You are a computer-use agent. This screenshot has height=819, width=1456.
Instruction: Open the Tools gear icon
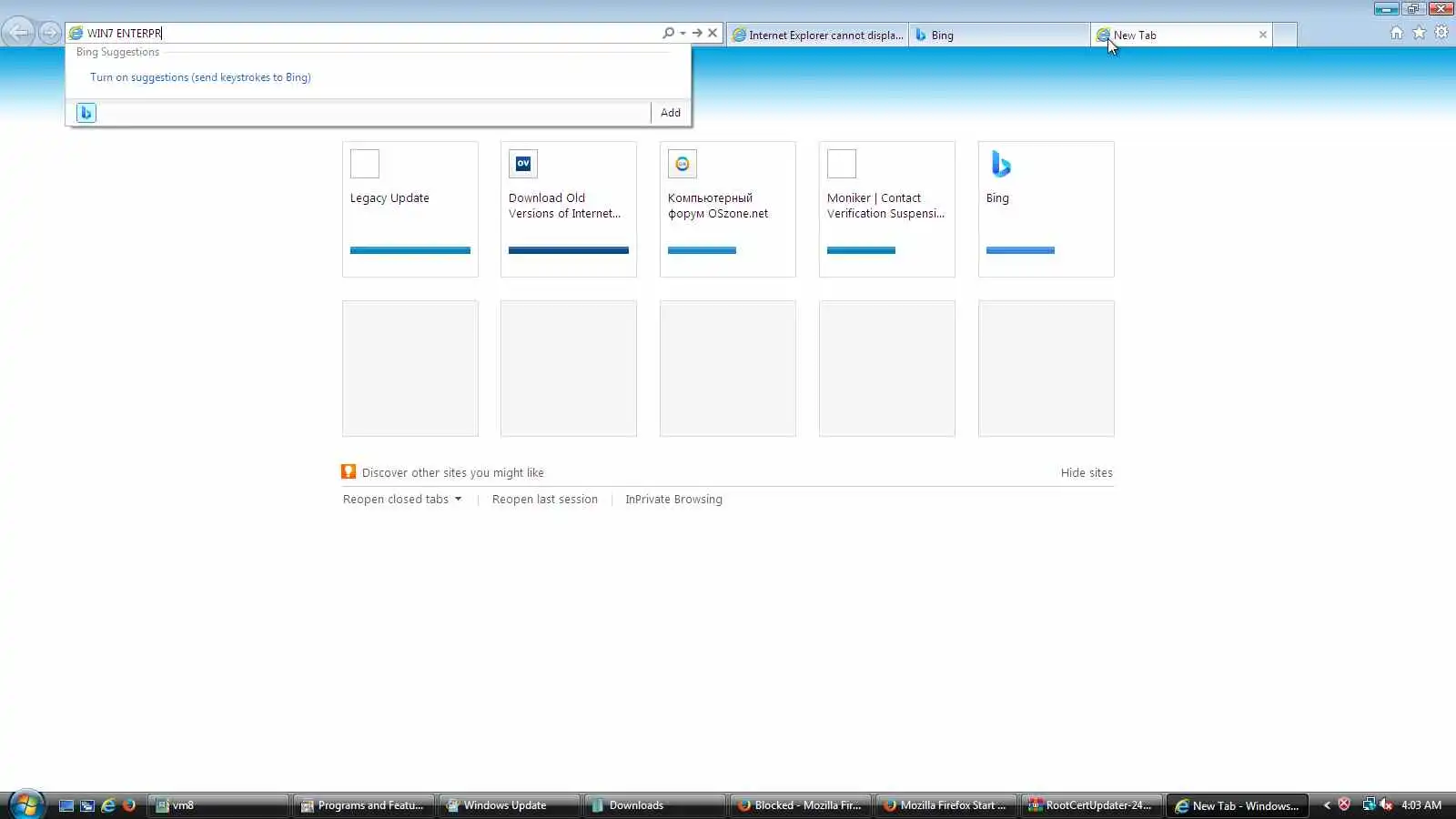(x=1441, y=33)
